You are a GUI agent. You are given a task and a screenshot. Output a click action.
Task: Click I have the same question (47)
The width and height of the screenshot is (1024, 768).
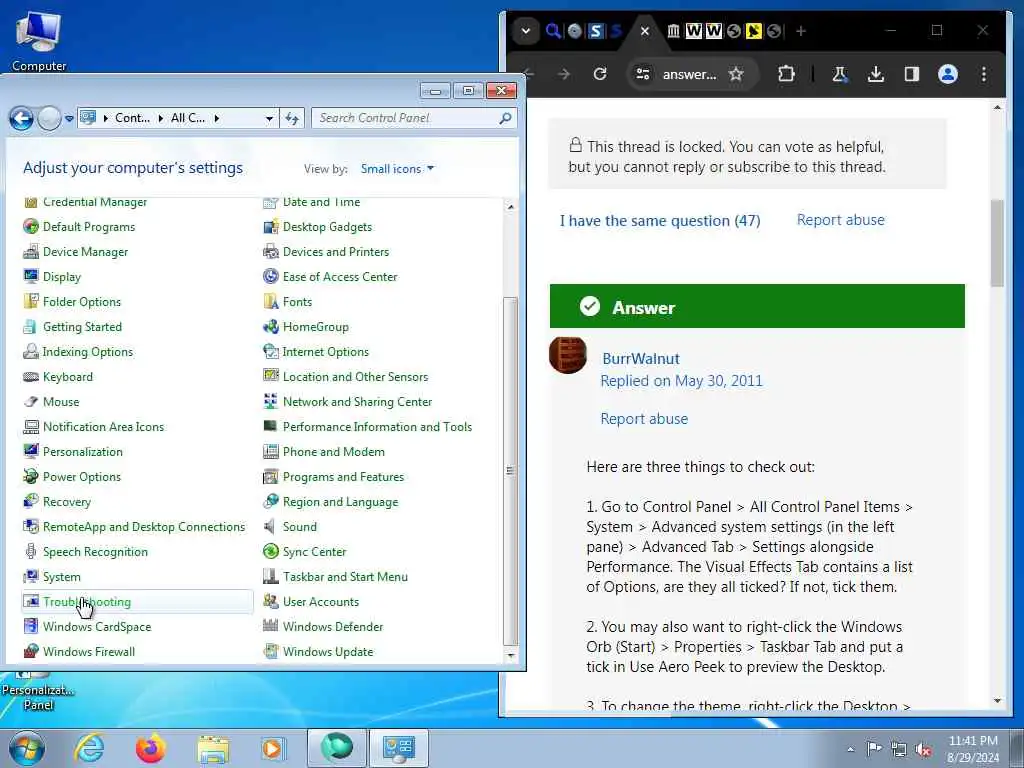660,221
